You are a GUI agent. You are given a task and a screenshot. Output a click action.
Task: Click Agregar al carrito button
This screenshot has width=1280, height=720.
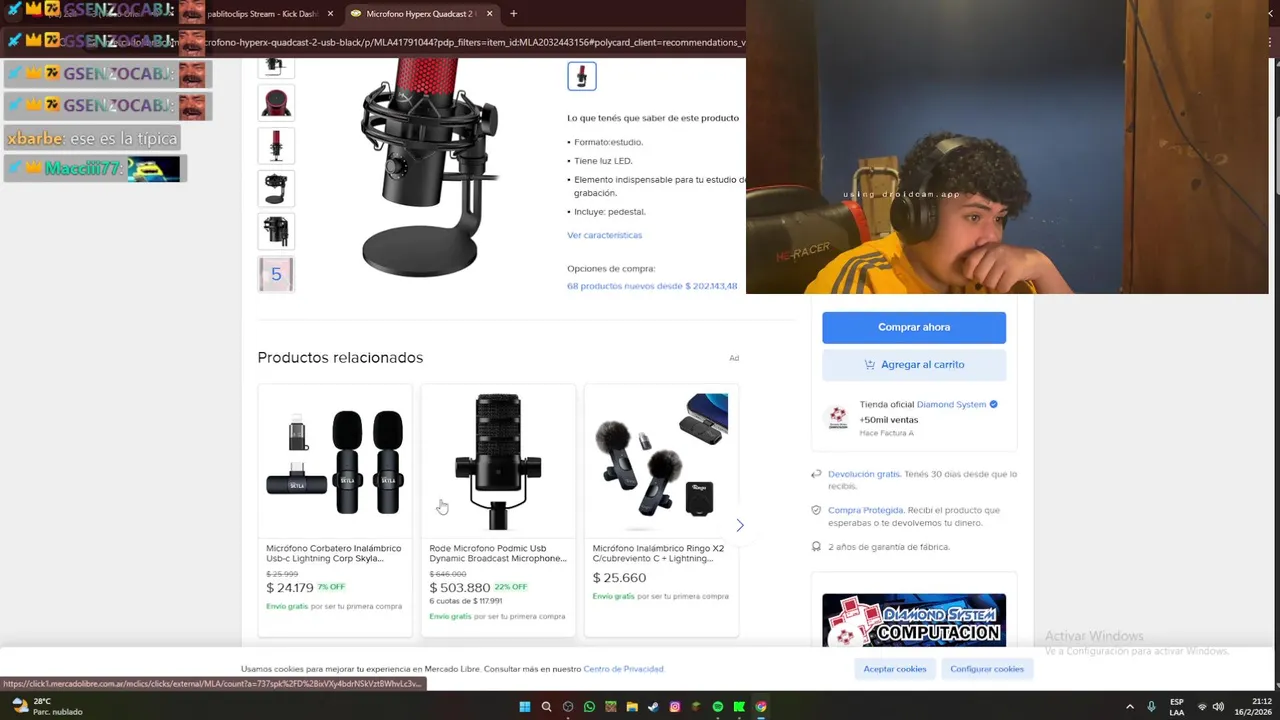[914, 365]
